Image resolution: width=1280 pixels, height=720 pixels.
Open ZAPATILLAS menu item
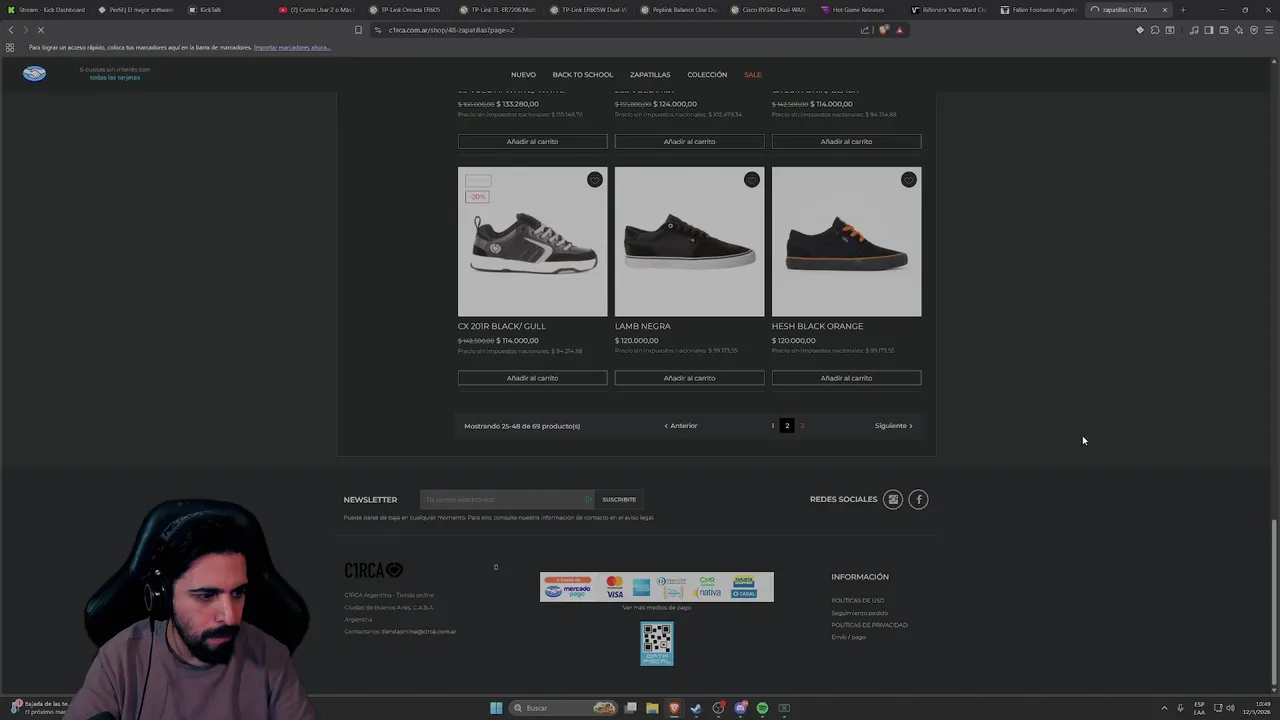(650, 75)
